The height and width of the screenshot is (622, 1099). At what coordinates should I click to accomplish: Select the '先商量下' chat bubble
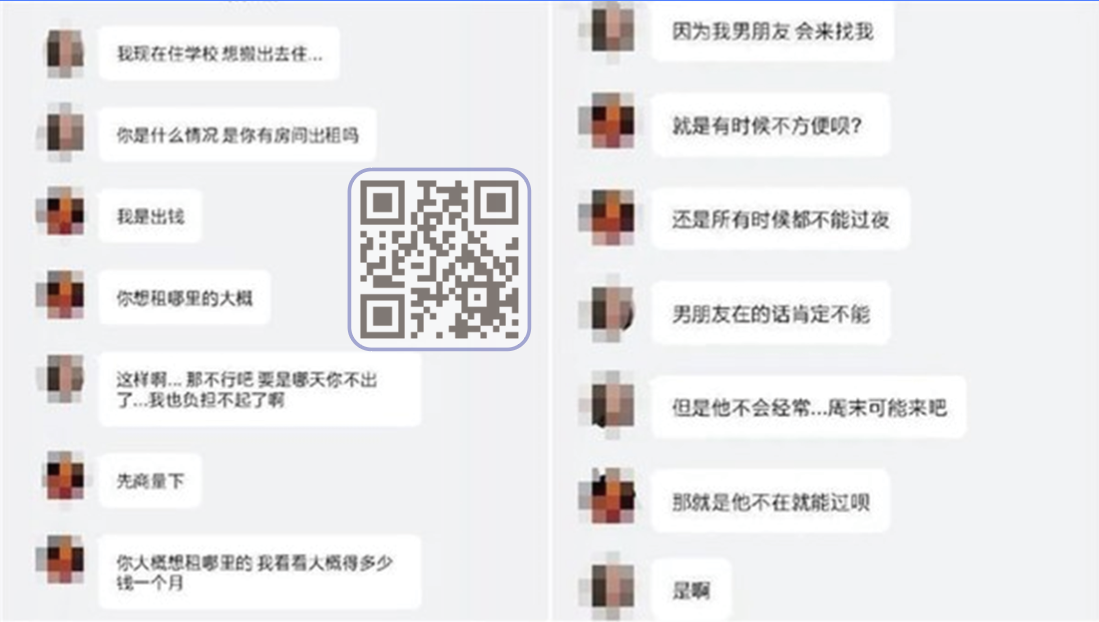150,480
